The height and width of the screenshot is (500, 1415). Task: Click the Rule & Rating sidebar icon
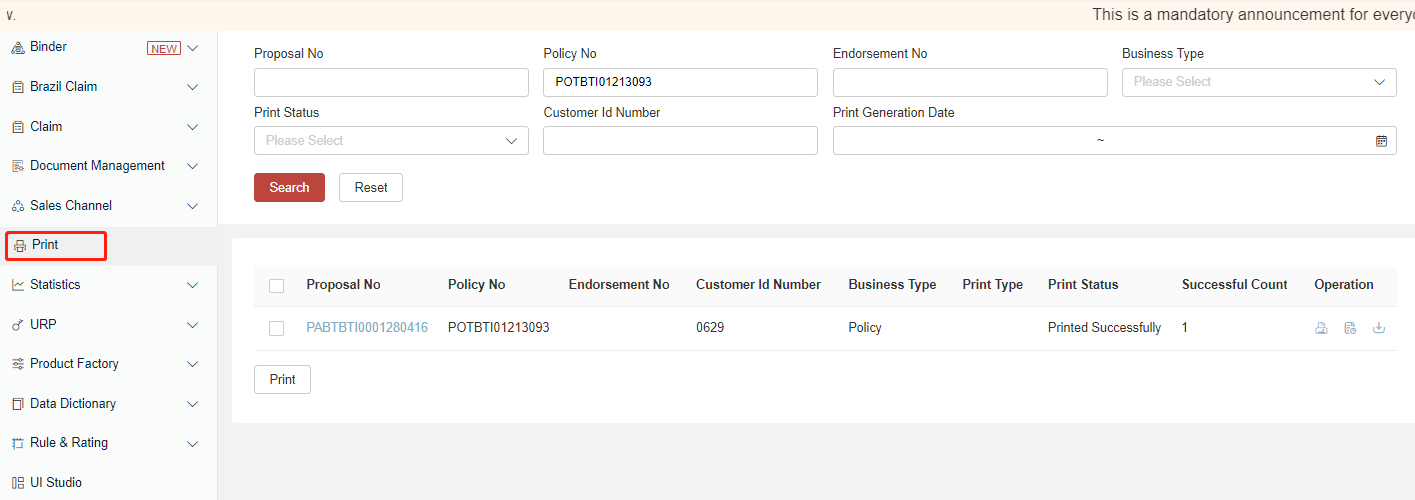tap(17, 443)
